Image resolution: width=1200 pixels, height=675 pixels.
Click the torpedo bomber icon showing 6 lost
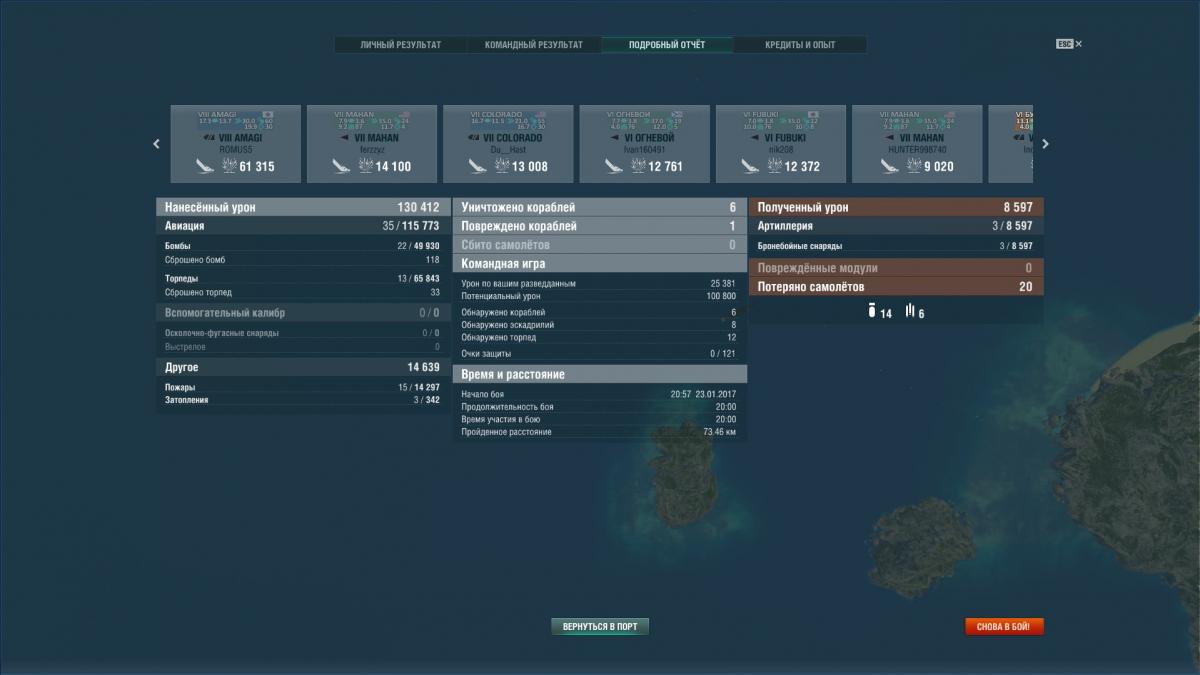click(910, 312)
